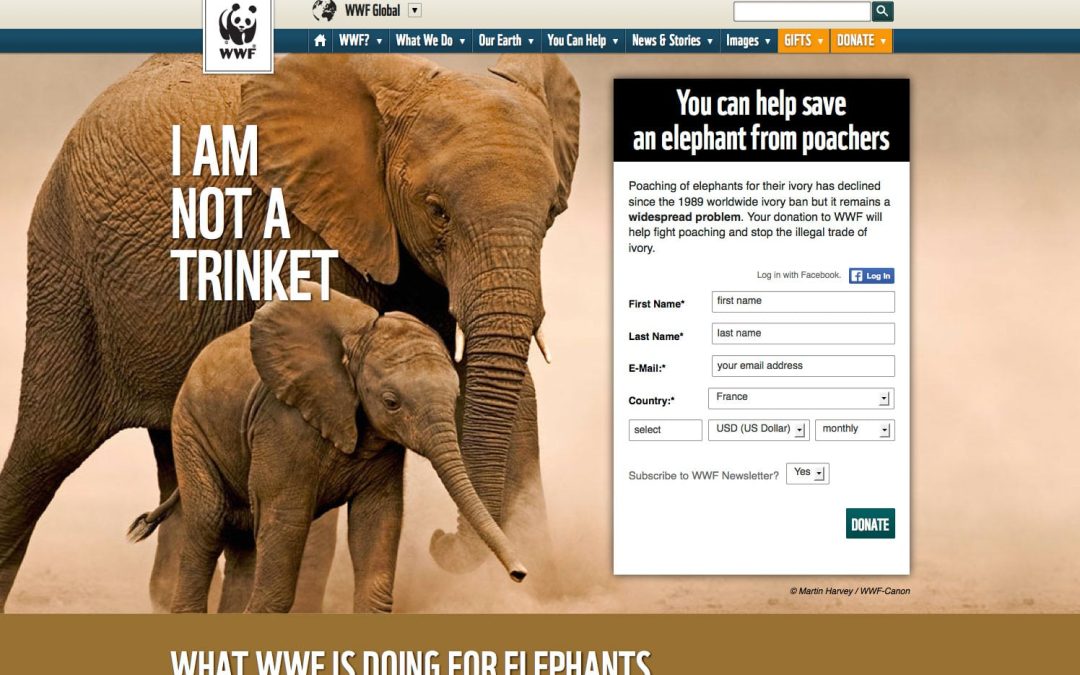Click the magnifier search button
This screenshot has width=1080, height=675.
pyautogui.click(x=882, y=11)
